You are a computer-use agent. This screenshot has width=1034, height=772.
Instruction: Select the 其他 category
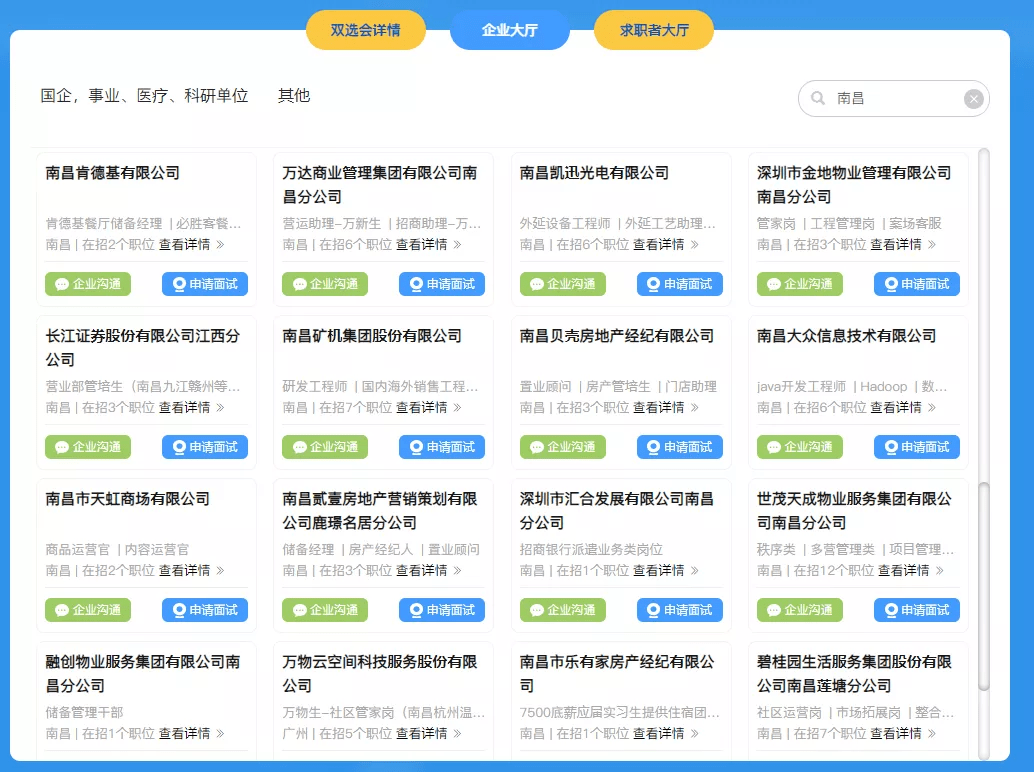(x=293, y=96)
